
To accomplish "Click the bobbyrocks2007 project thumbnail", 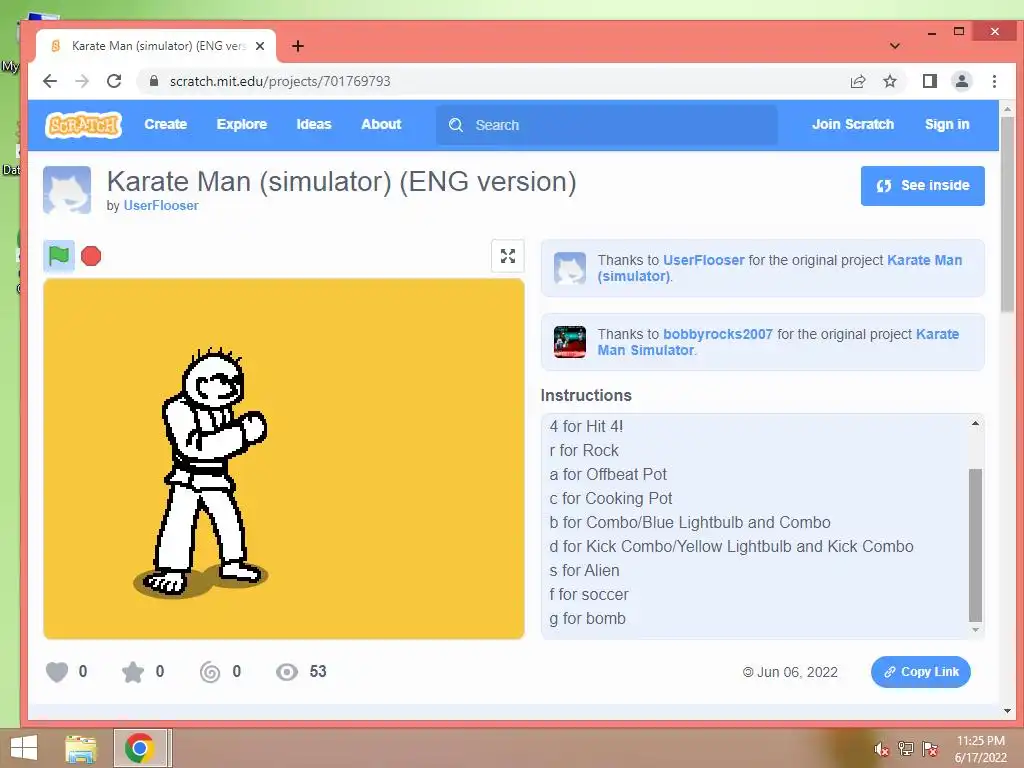I will [569, 342].
